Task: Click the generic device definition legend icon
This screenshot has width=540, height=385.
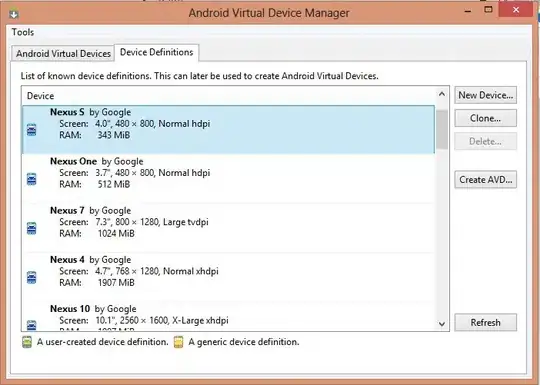Action: (x=178, y=342)
